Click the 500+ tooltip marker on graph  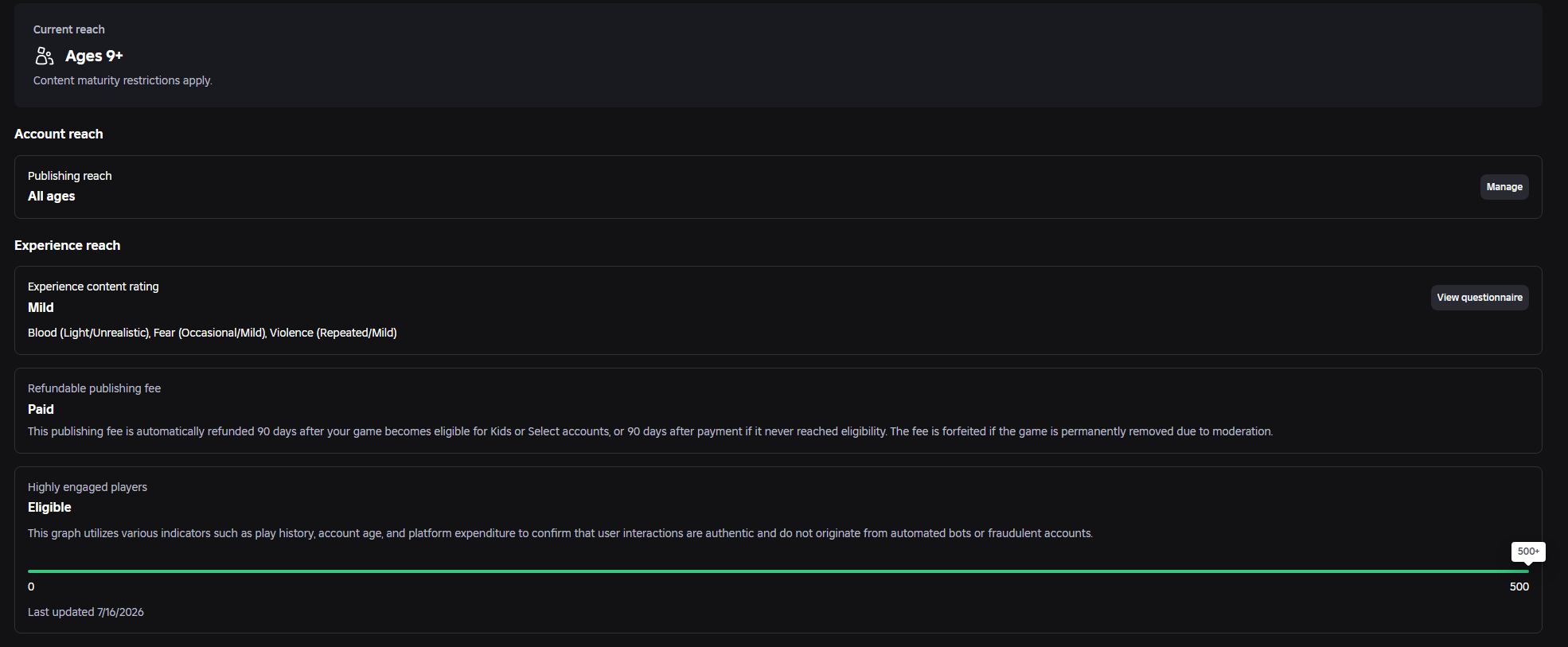tap(1528, 552)
